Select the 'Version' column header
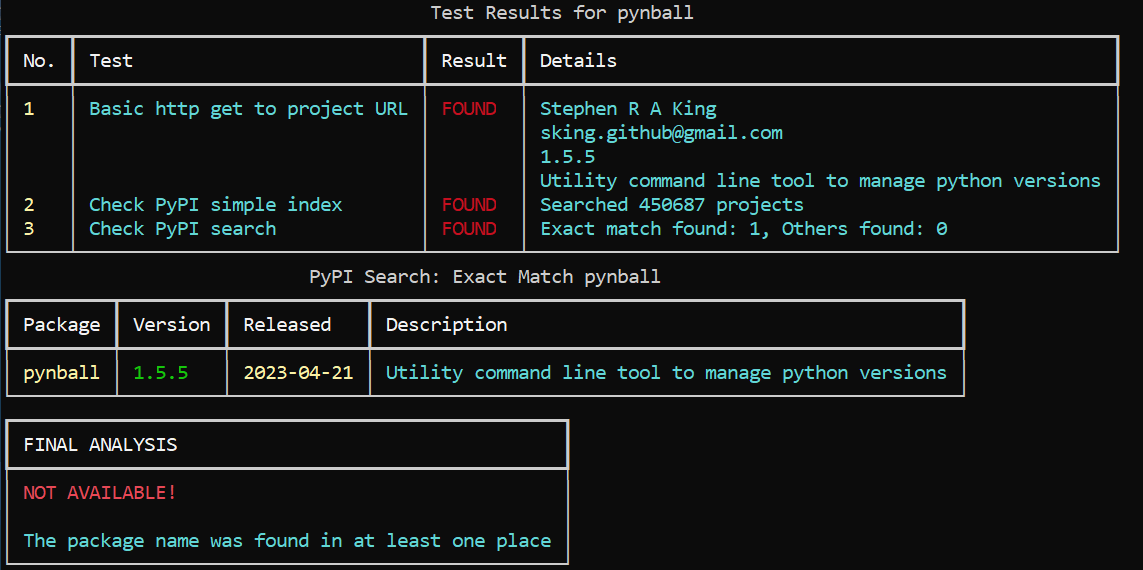1143x570 pixels. point(171,324)
